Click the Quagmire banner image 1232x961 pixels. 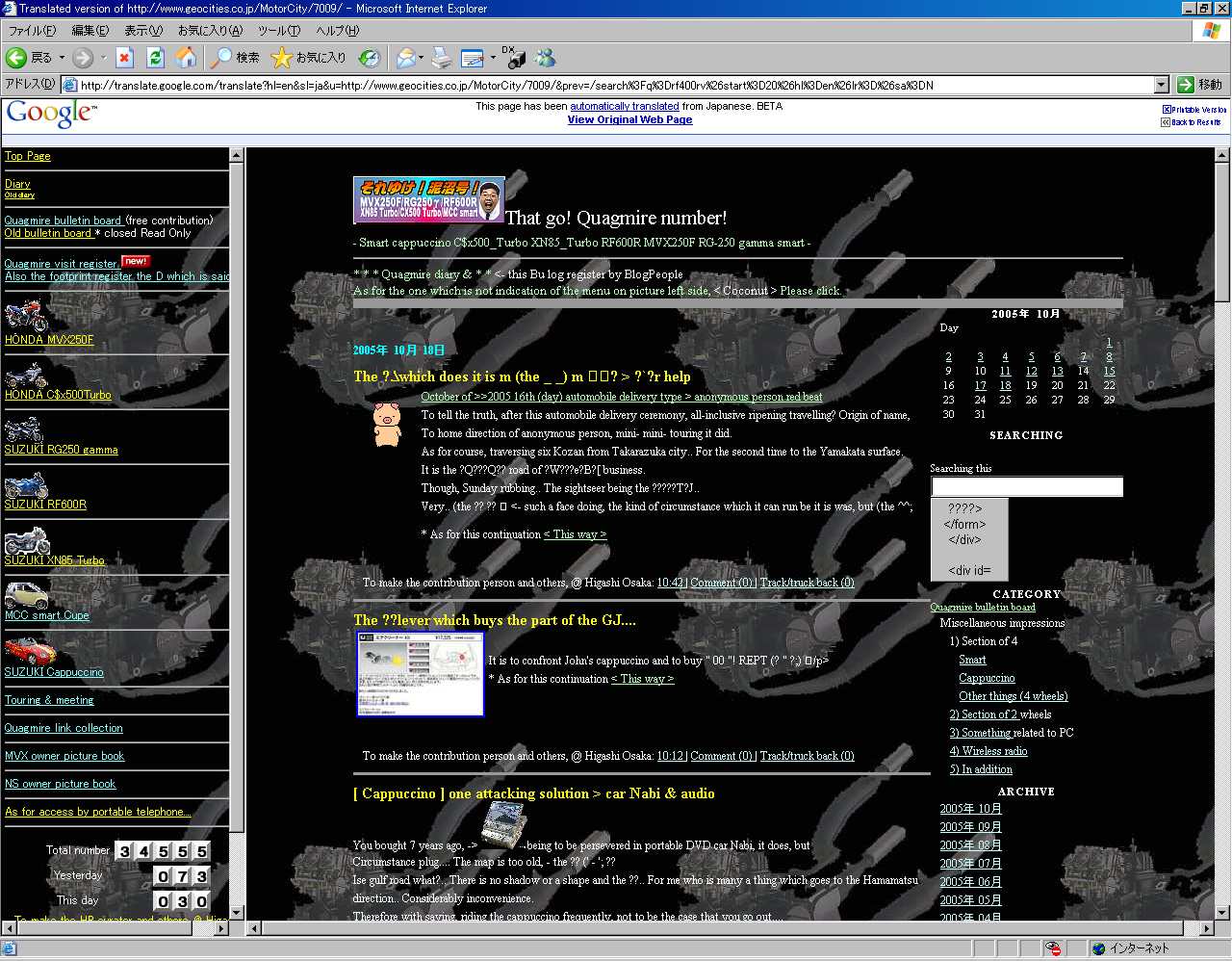coord(428,200)
